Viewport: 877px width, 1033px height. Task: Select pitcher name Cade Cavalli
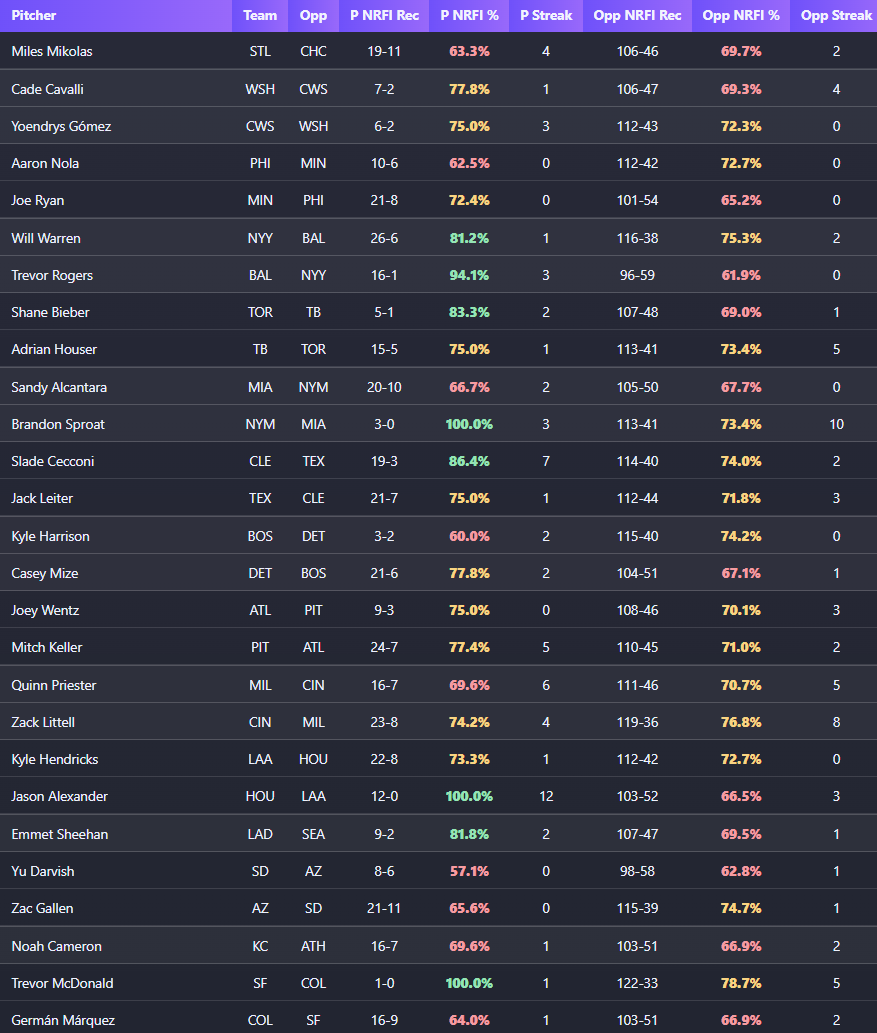(47, 90)
